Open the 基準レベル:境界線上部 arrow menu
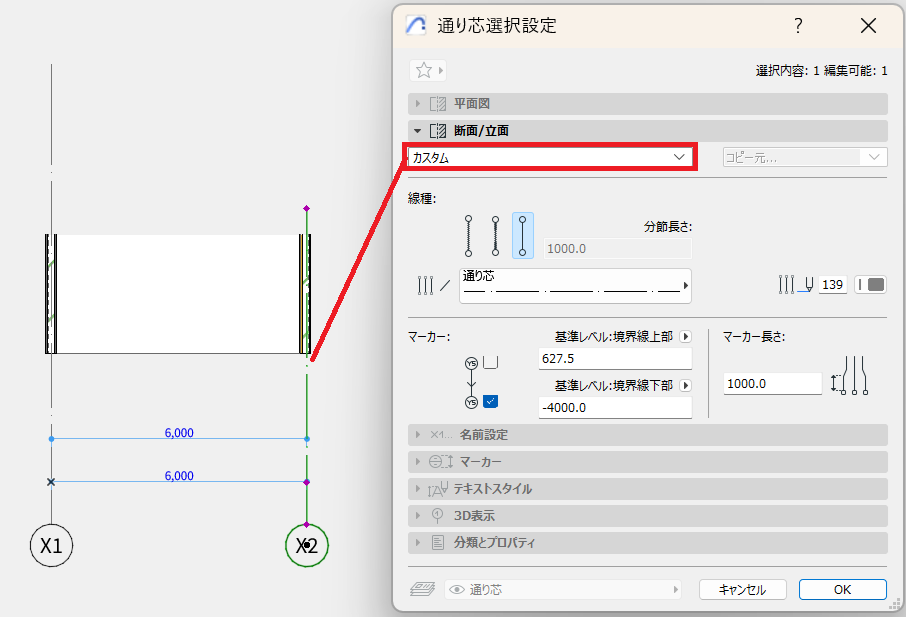Screen dimensions: 906x617 tap(686, 336)
